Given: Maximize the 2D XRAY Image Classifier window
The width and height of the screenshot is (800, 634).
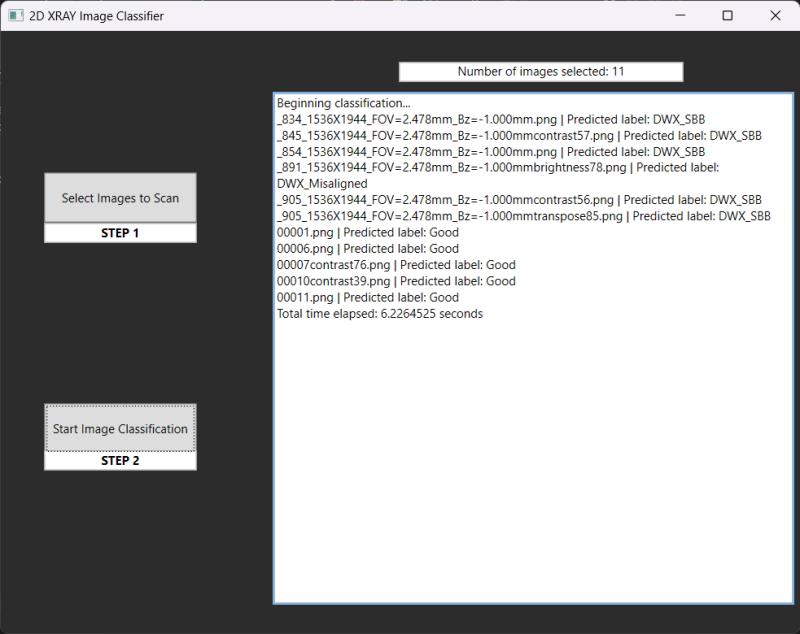Looking at the screenshot, I should [x=727, y=16].
